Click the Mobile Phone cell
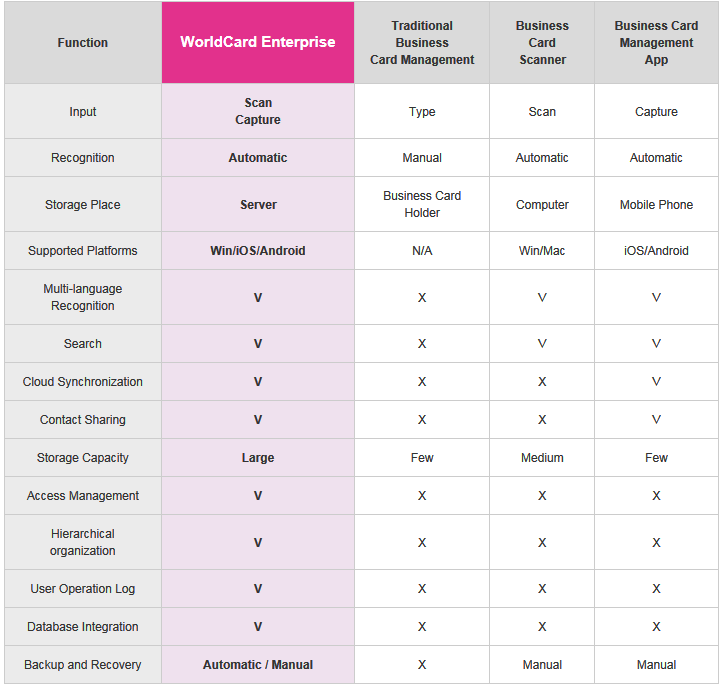 [x=656, y=205]
